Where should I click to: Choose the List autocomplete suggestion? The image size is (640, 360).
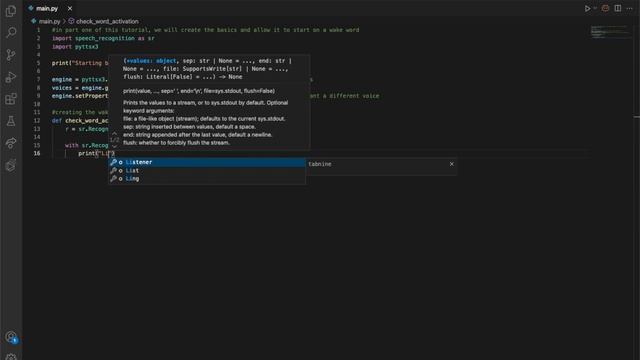click(x=207, y=170)
